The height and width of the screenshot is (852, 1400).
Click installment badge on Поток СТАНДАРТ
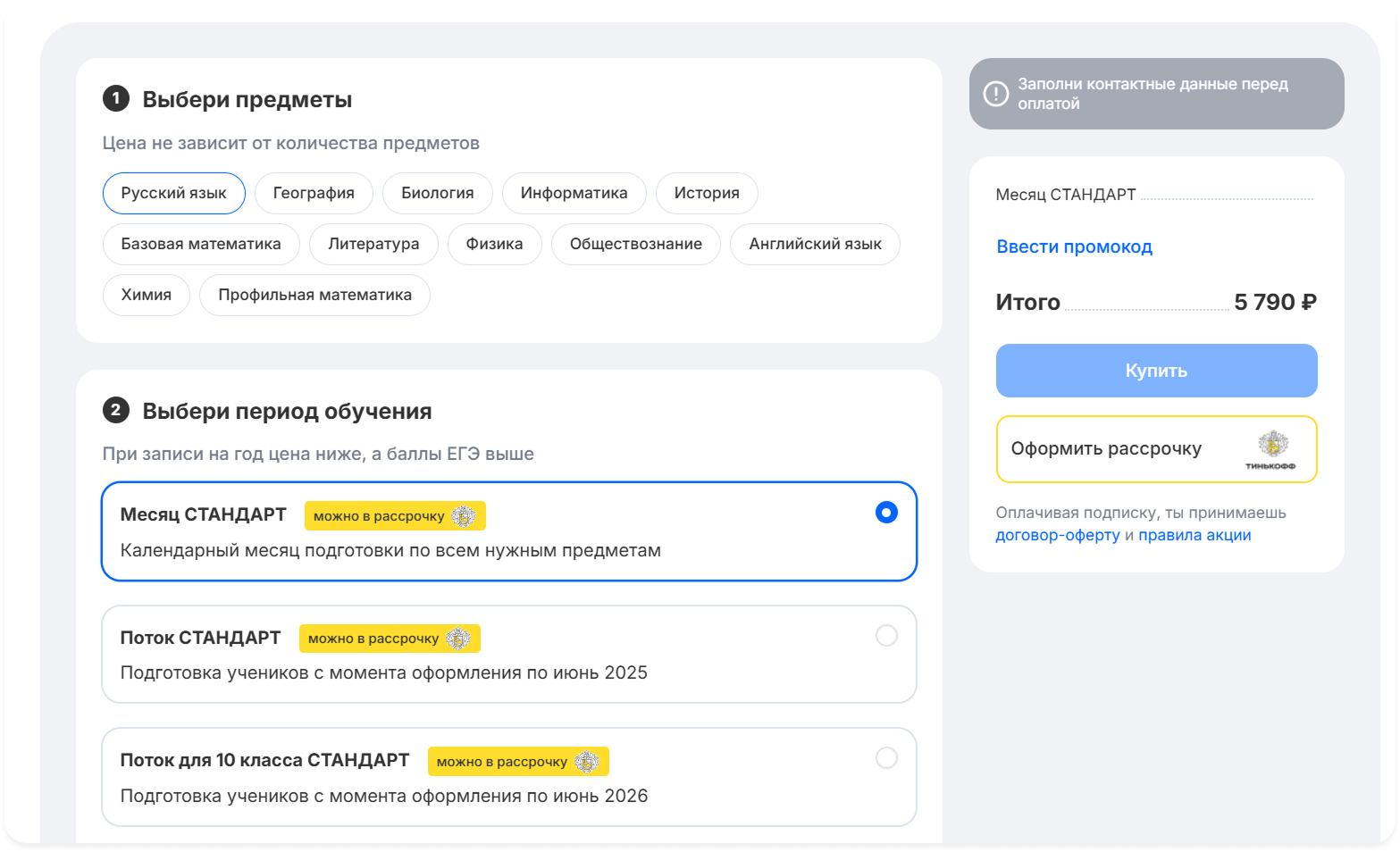pos(390,639)
